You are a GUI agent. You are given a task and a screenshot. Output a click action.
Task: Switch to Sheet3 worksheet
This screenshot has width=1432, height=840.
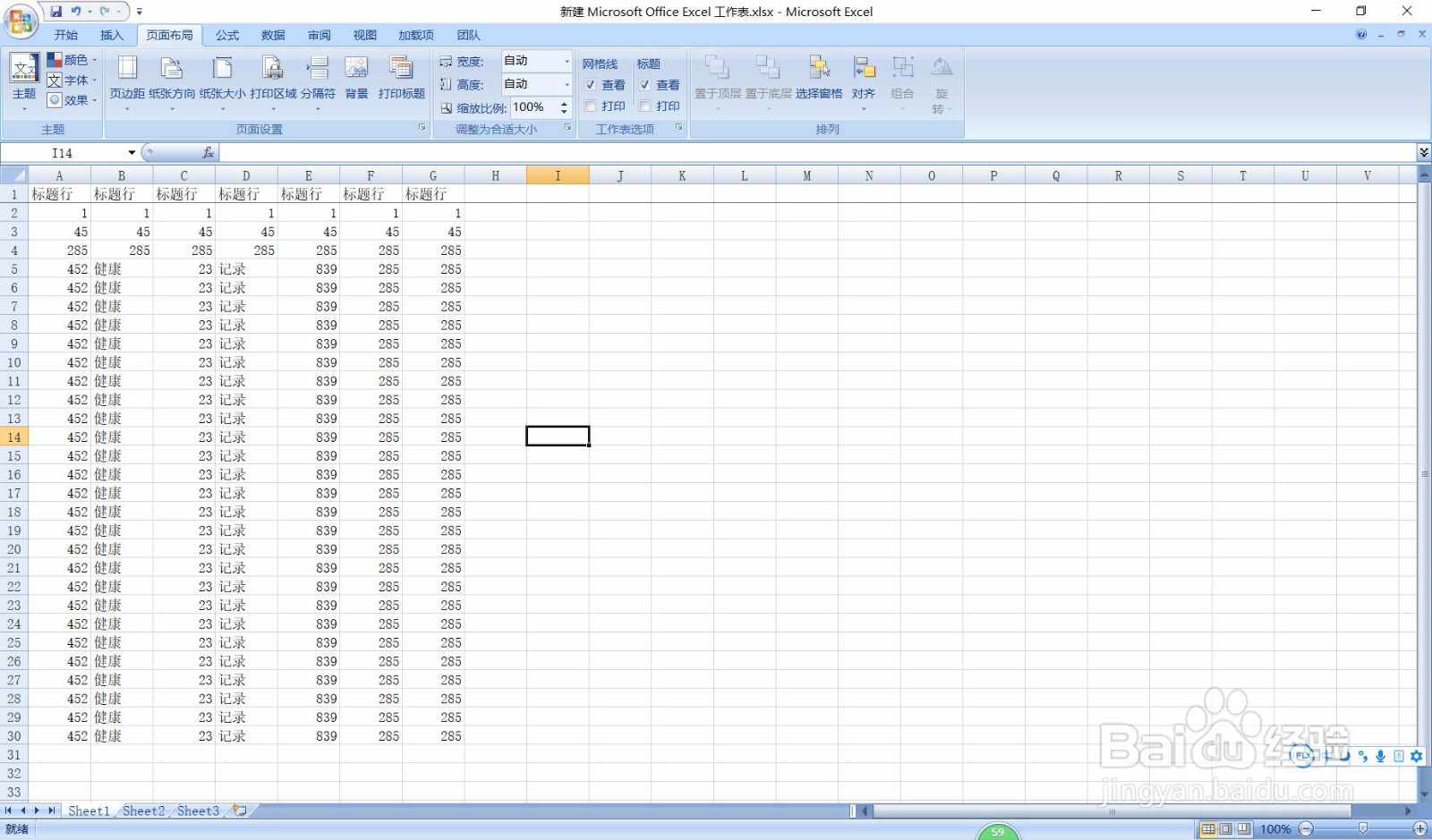coord(198,810)
